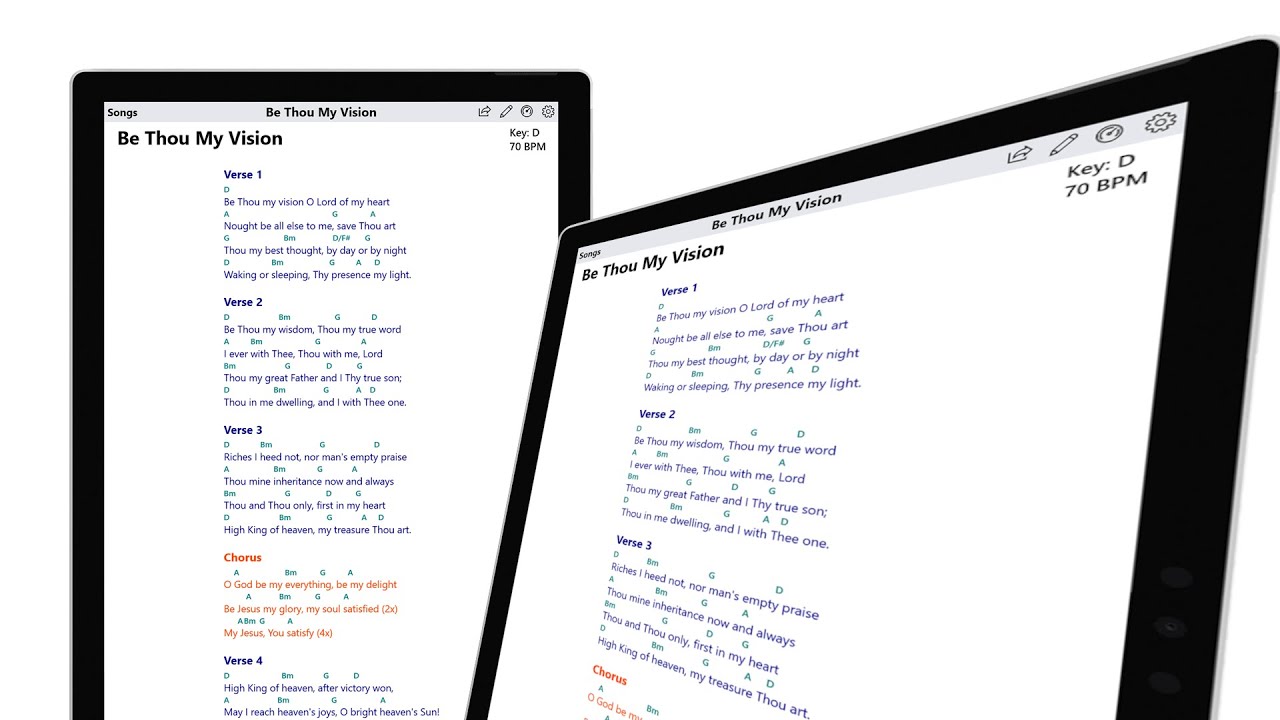This screenshot has width=1280, height=720.
Task: Select 'High King of heaven' line on tilted tablet
Action: (703, 677)
